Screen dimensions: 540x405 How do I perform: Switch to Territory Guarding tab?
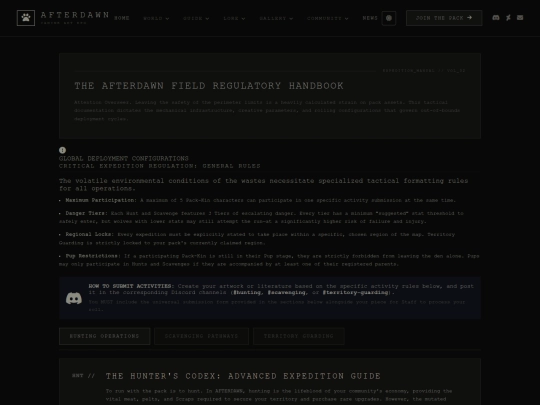click(x=299, y=336)
